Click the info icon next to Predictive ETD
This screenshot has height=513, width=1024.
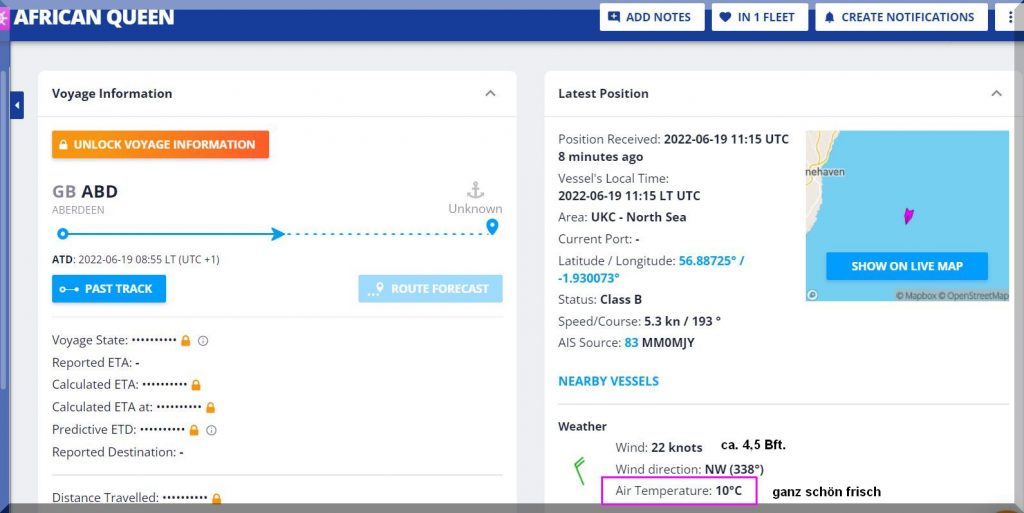click(x=211, y=430)
